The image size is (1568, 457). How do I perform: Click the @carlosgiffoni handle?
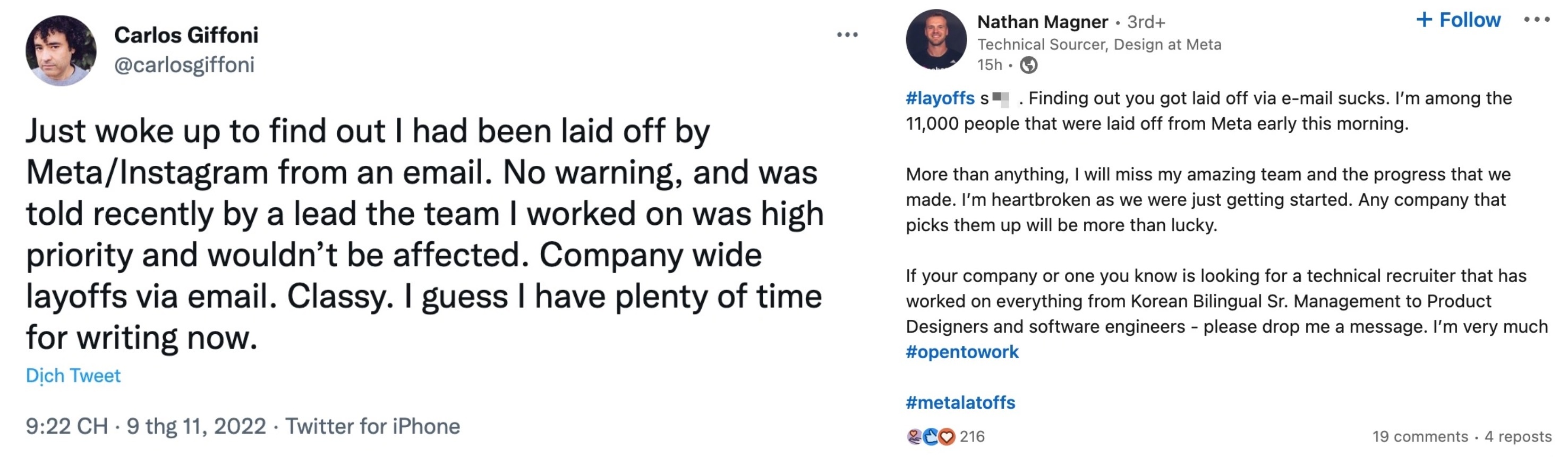tap(184, 65)
